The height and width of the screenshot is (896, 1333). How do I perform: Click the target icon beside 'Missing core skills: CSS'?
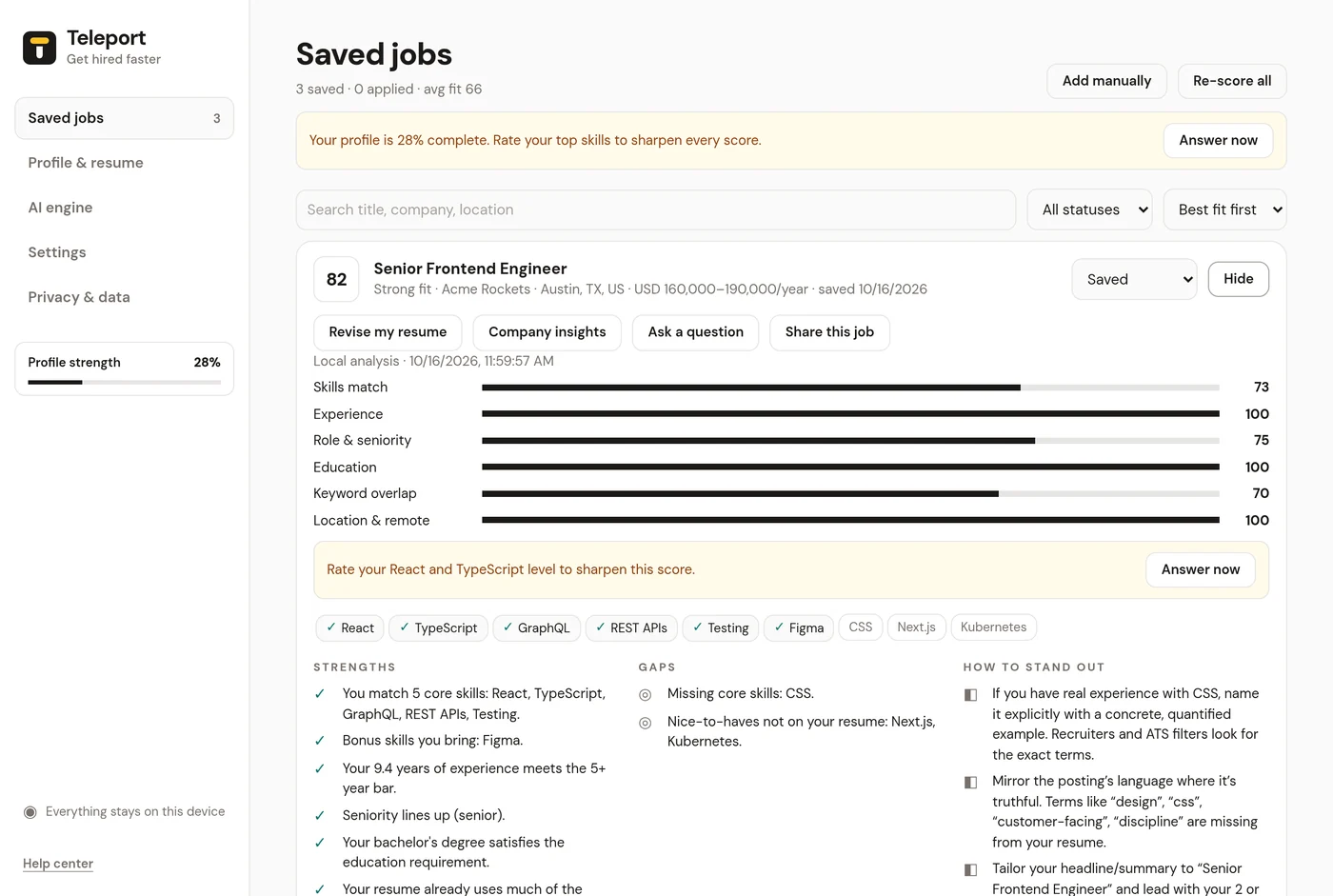646,695
